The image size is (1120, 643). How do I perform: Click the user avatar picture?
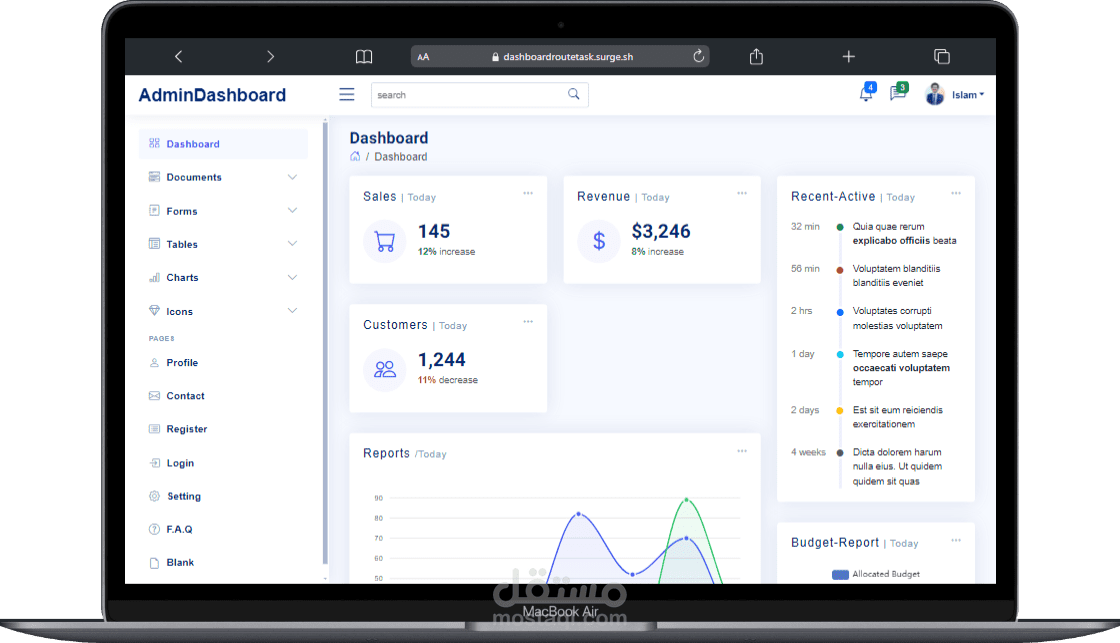pyautogui.click(x=934, y=94)
